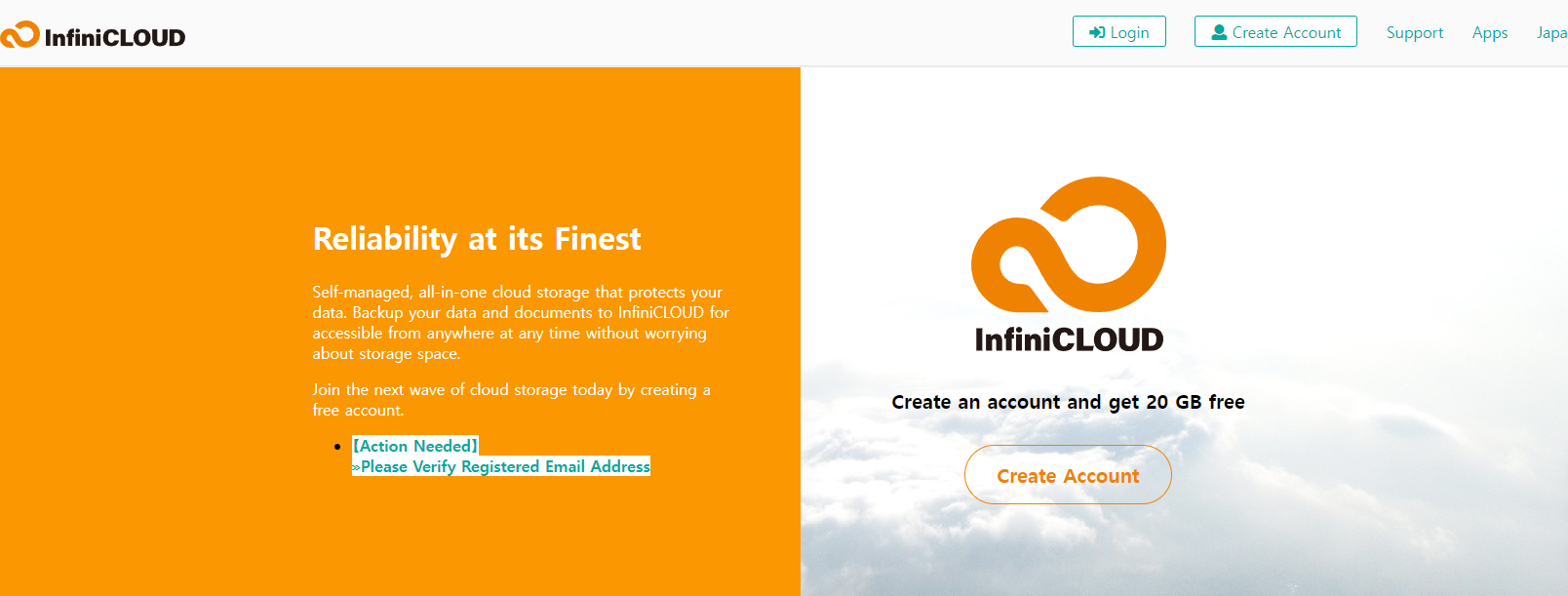This screenshot has height=596, width=1568.
Task: Click the Self-managed cloud storage description paragraph
Action: [x=520, y=323]
